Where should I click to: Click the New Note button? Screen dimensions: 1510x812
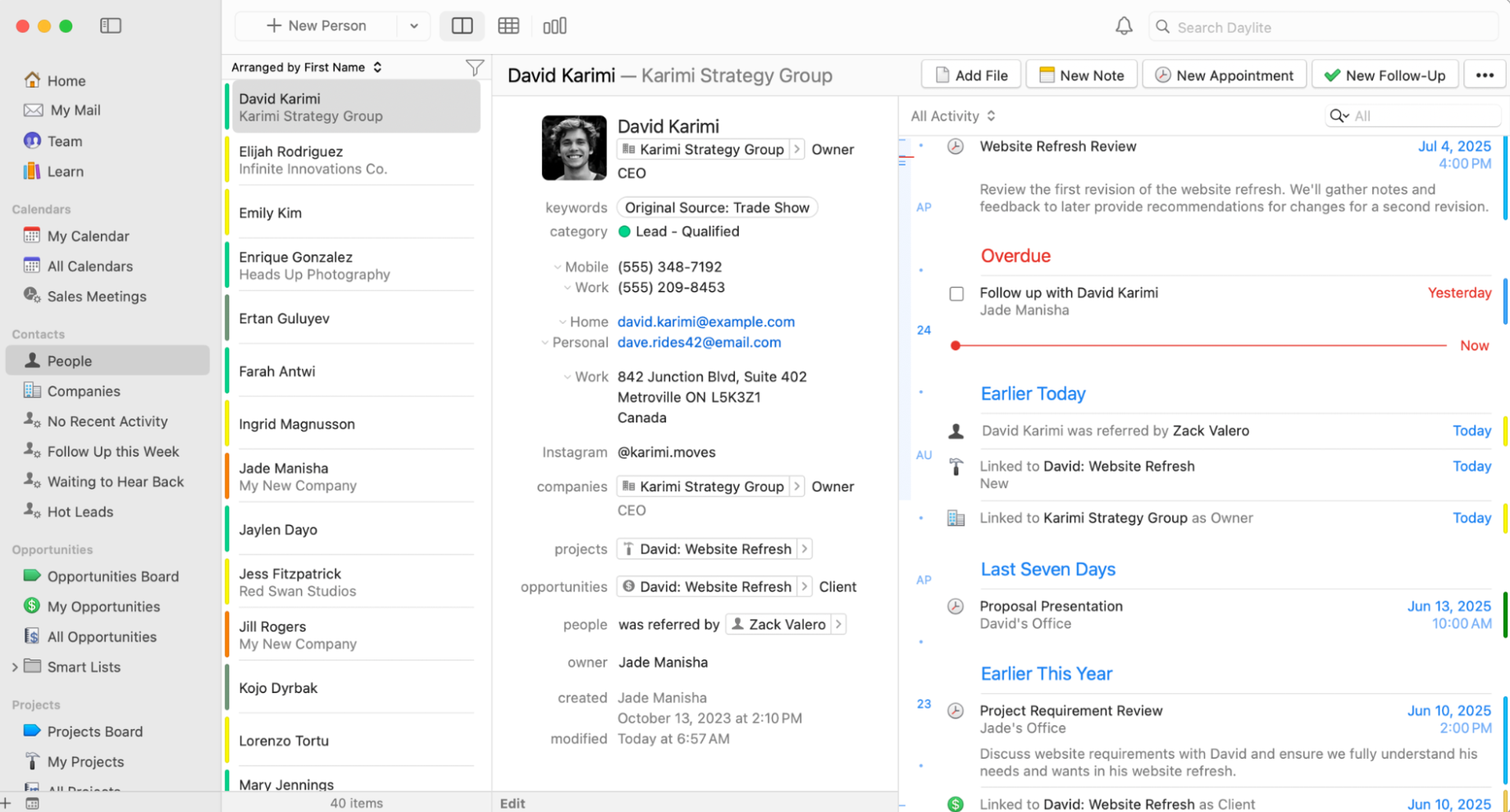tap(1082, 75)
